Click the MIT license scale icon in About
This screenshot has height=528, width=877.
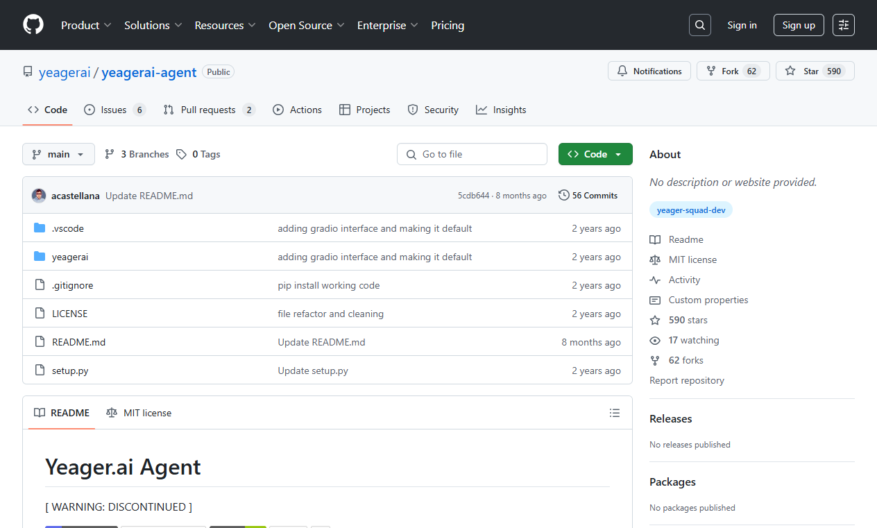[655, 260]
